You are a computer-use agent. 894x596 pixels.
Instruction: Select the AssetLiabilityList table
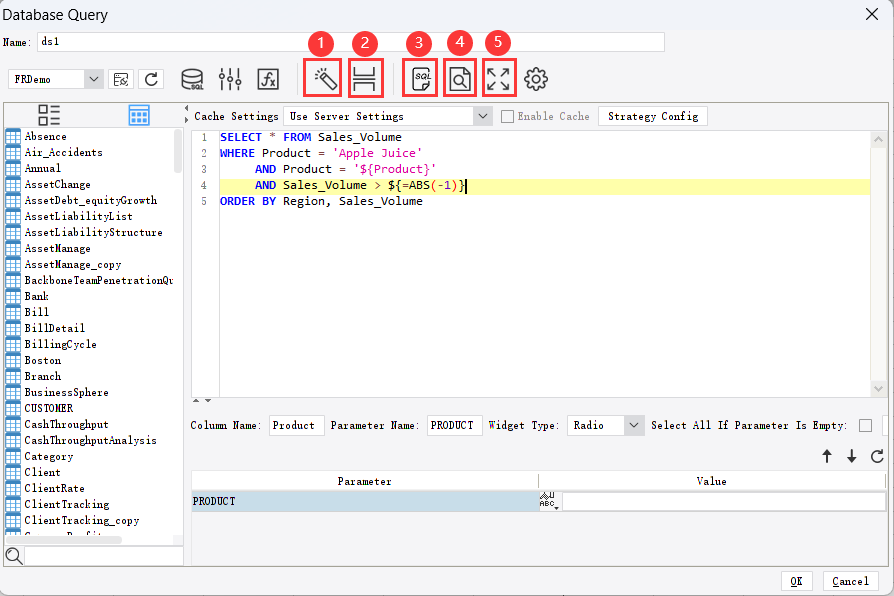78,216
